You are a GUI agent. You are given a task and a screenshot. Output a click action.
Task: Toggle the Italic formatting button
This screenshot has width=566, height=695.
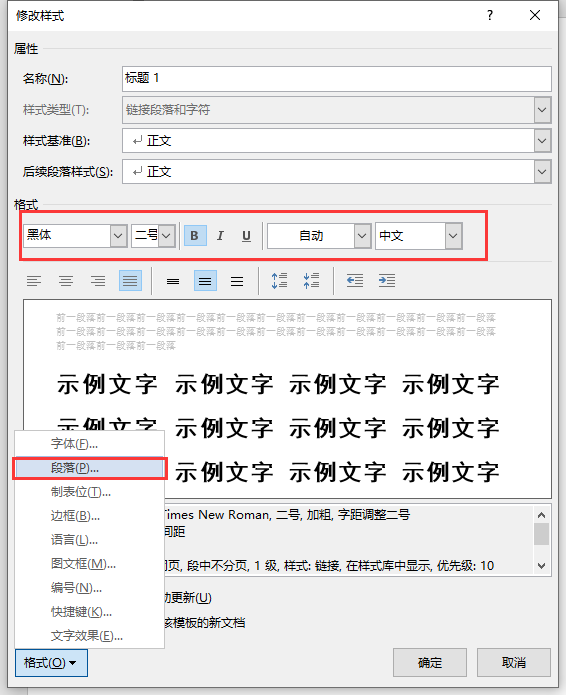coord(220,235)
